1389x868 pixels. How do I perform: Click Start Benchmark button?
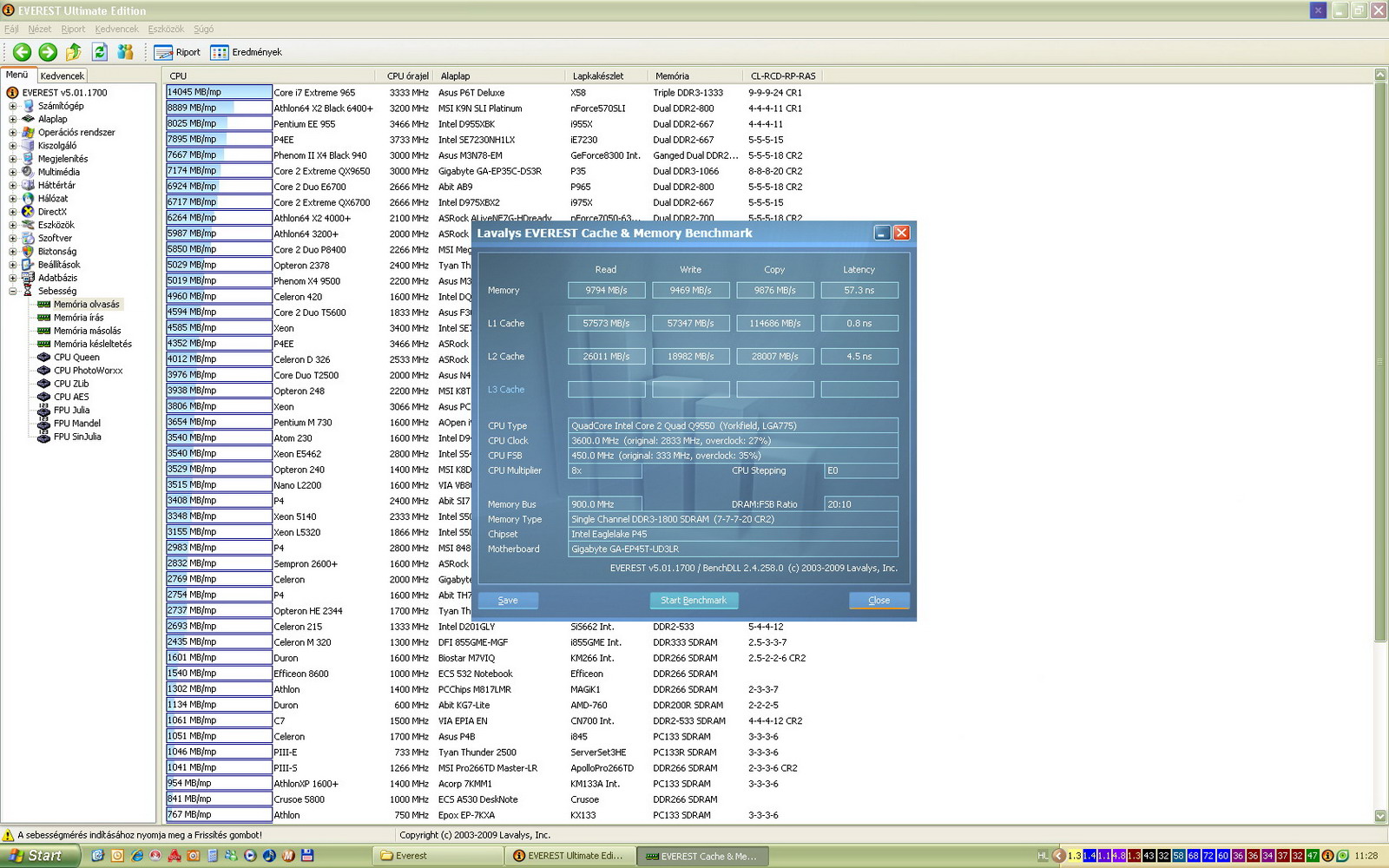tap(694, 601)
